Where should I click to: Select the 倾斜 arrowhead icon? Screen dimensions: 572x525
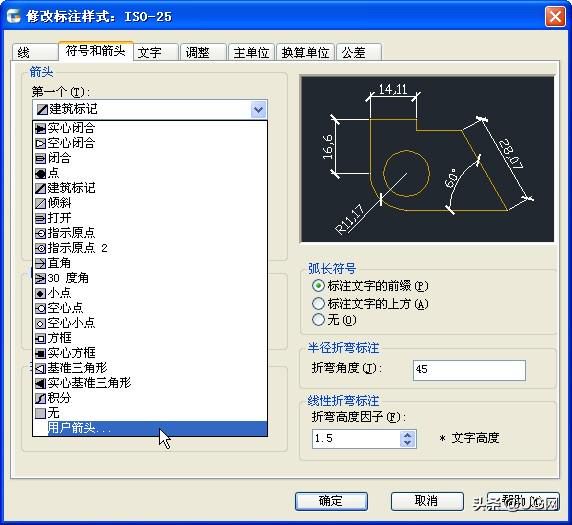pos(40,203)
